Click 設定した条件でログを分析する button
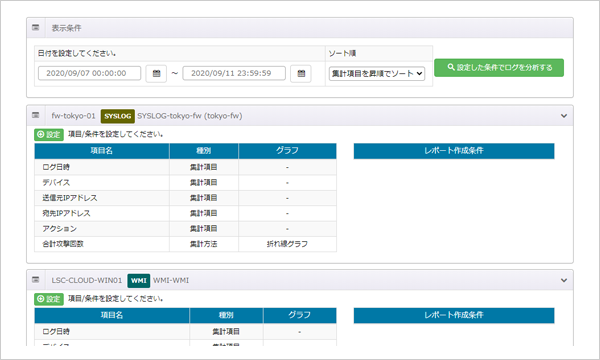The height and width of the screenshot is (360, 600). 499,68
